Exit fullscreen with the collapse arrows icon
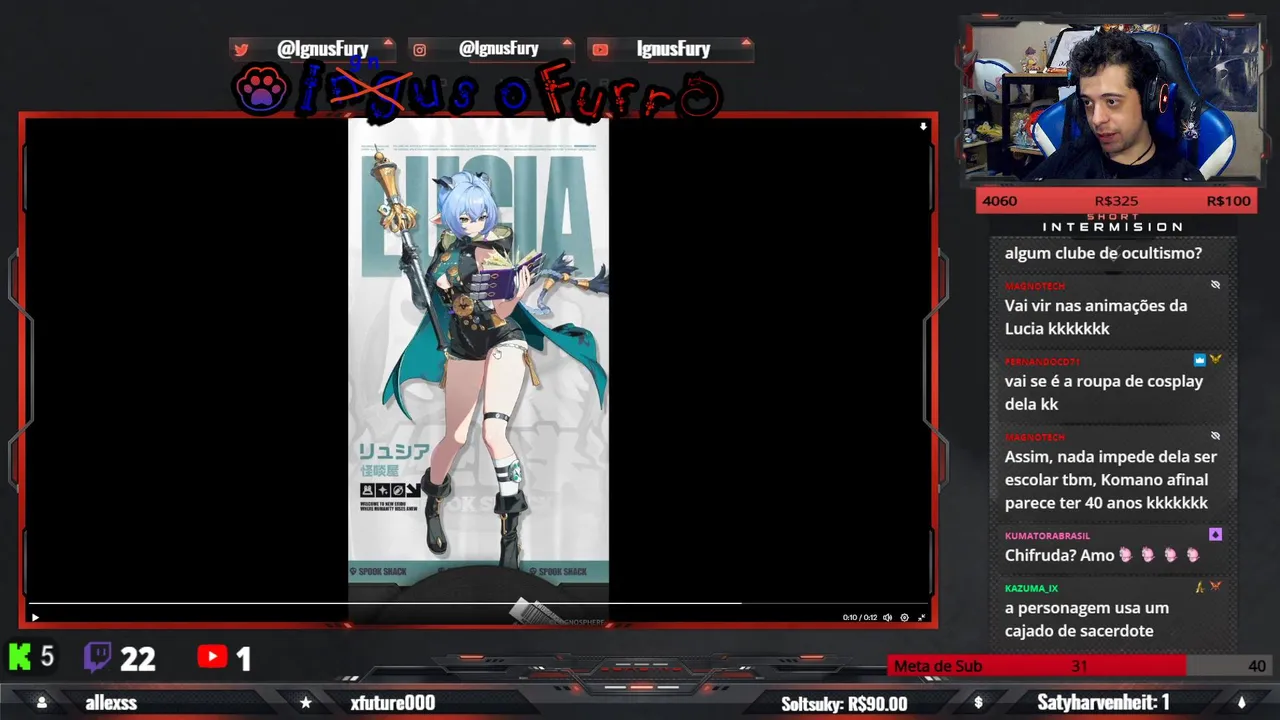The width and height of the screenshot is (1280, 720). pos(921,618)
